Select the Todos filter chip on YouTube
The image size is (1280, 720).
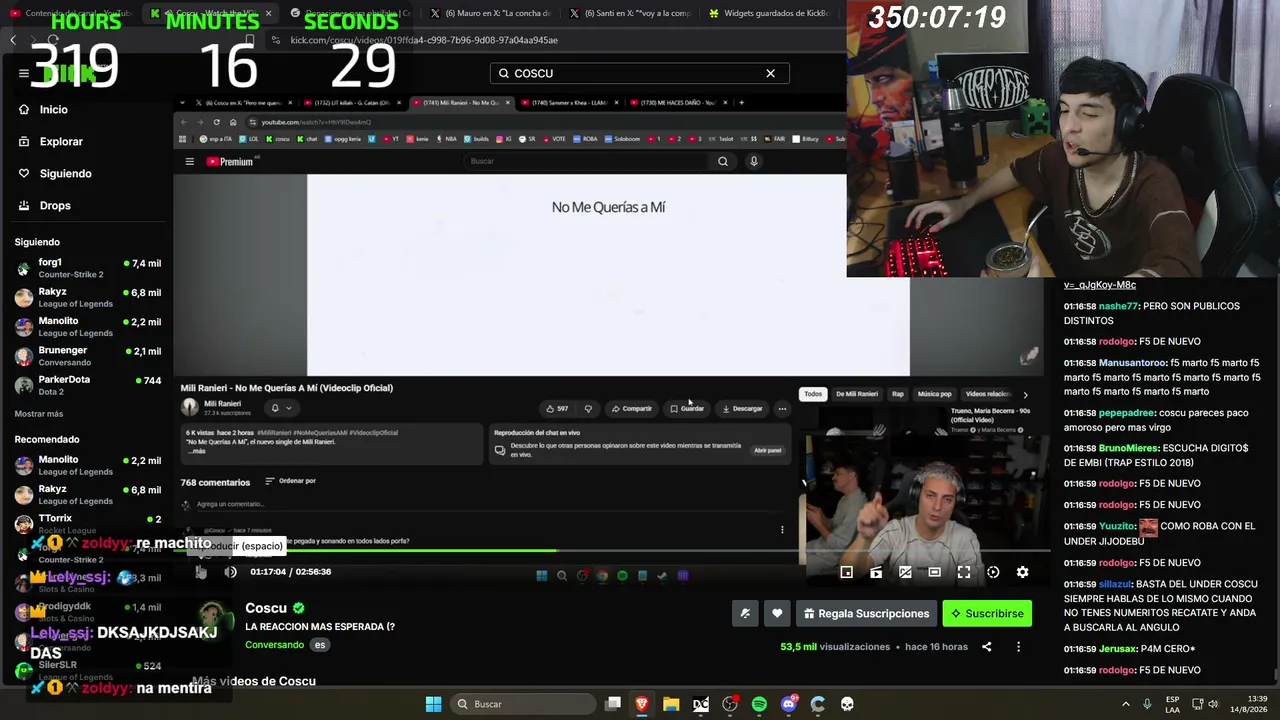click(x=813, y=394)
